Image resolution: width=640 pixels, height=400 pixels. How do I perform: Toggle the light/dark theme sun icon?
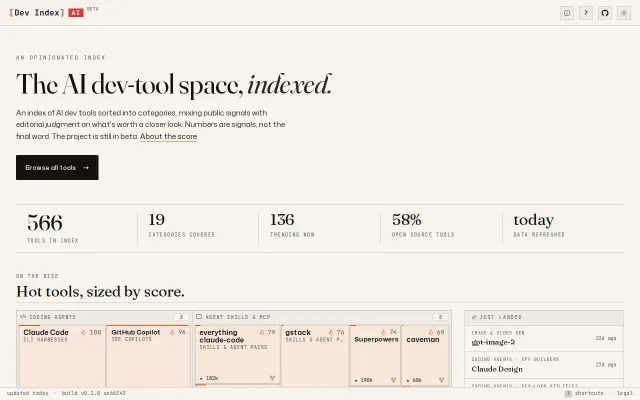(x=624, y=13)
